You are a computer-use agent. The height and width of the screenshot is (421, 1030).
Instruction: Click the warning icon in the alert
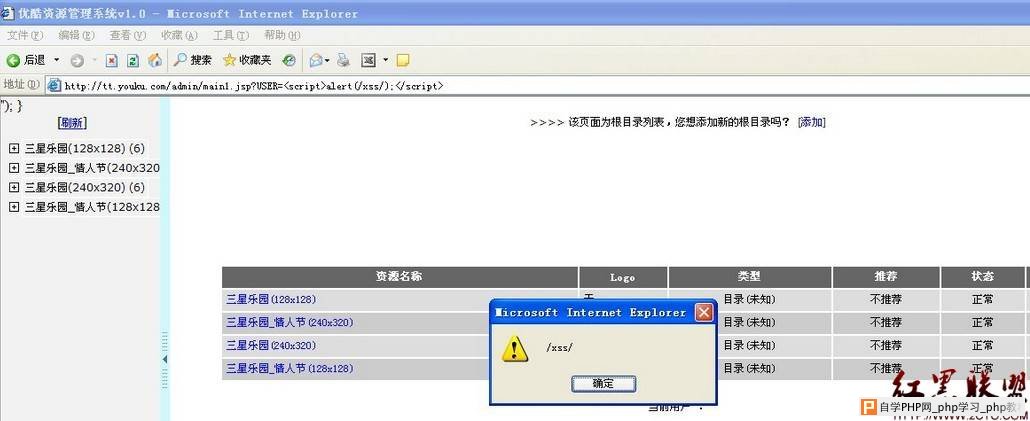(514, 348)
